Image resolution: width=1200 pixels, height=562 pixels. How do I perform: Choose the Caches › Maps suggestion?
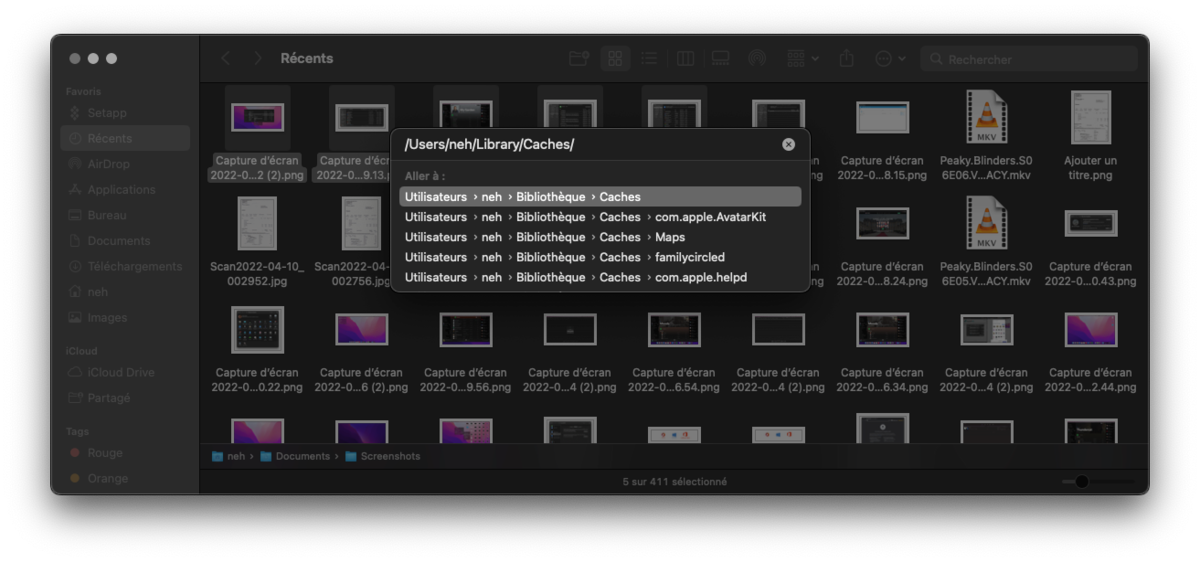pos(600,237)
